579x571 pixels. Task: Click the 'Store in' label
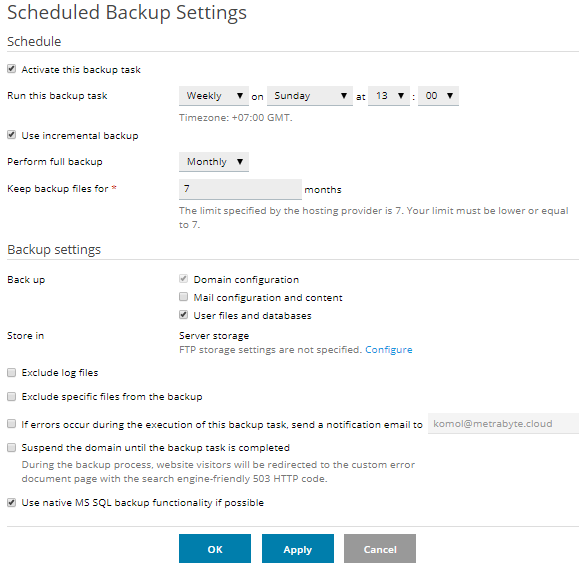[25, 335]
